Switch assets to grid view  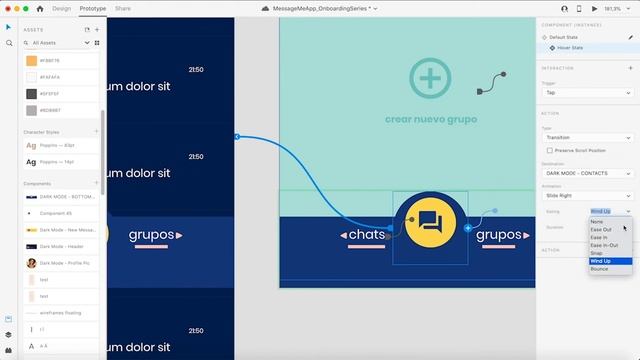point(97,43)
